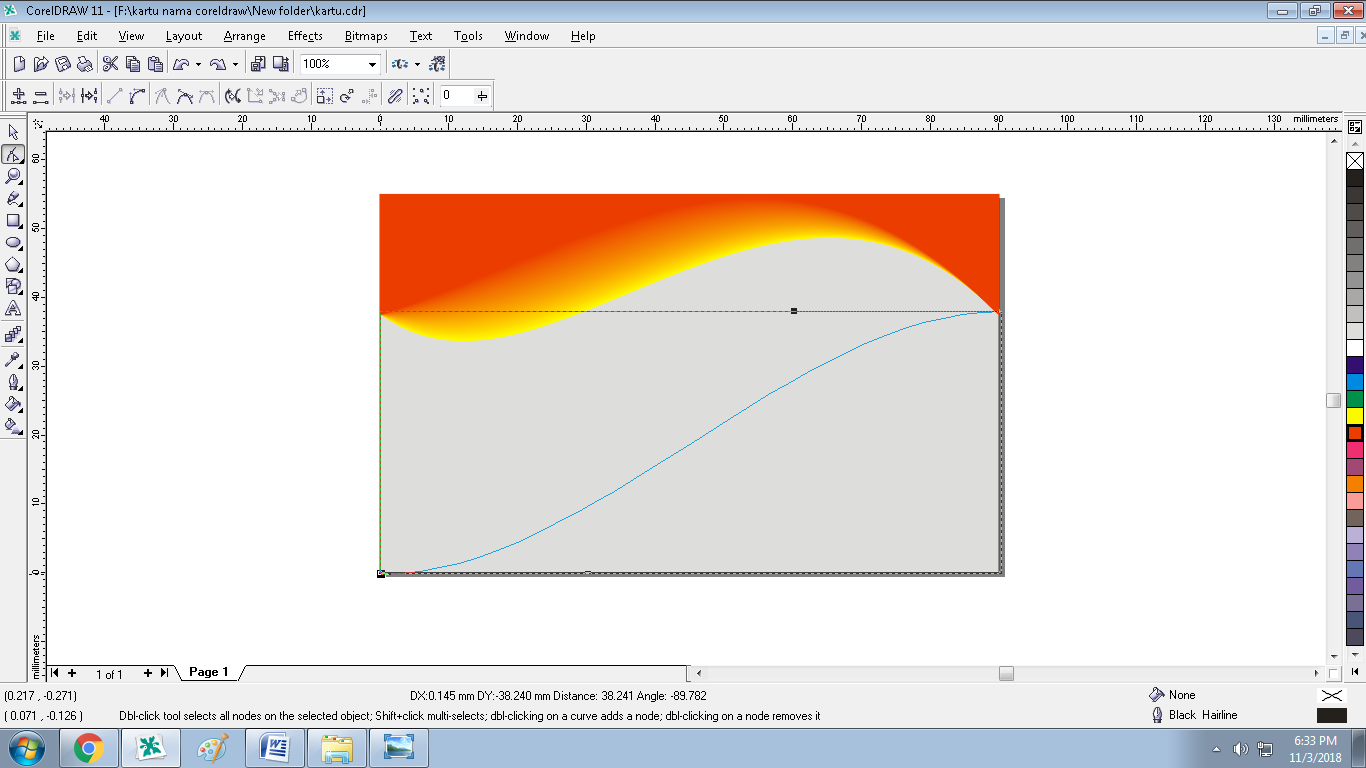Screen dimensions: 1366x768
Task: Select the Fill bucket tool
Action: tap(14, 403)
